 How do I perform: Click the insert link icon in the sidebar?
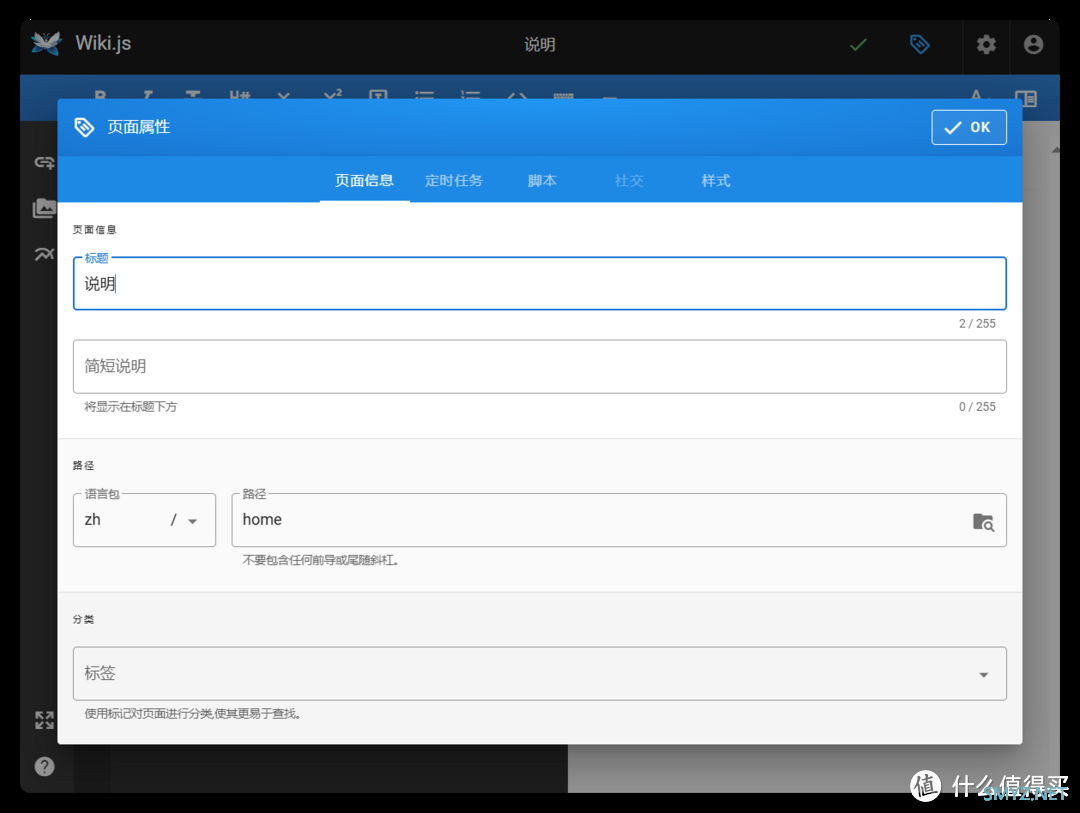pyautogui.click(x=45, y=163)
